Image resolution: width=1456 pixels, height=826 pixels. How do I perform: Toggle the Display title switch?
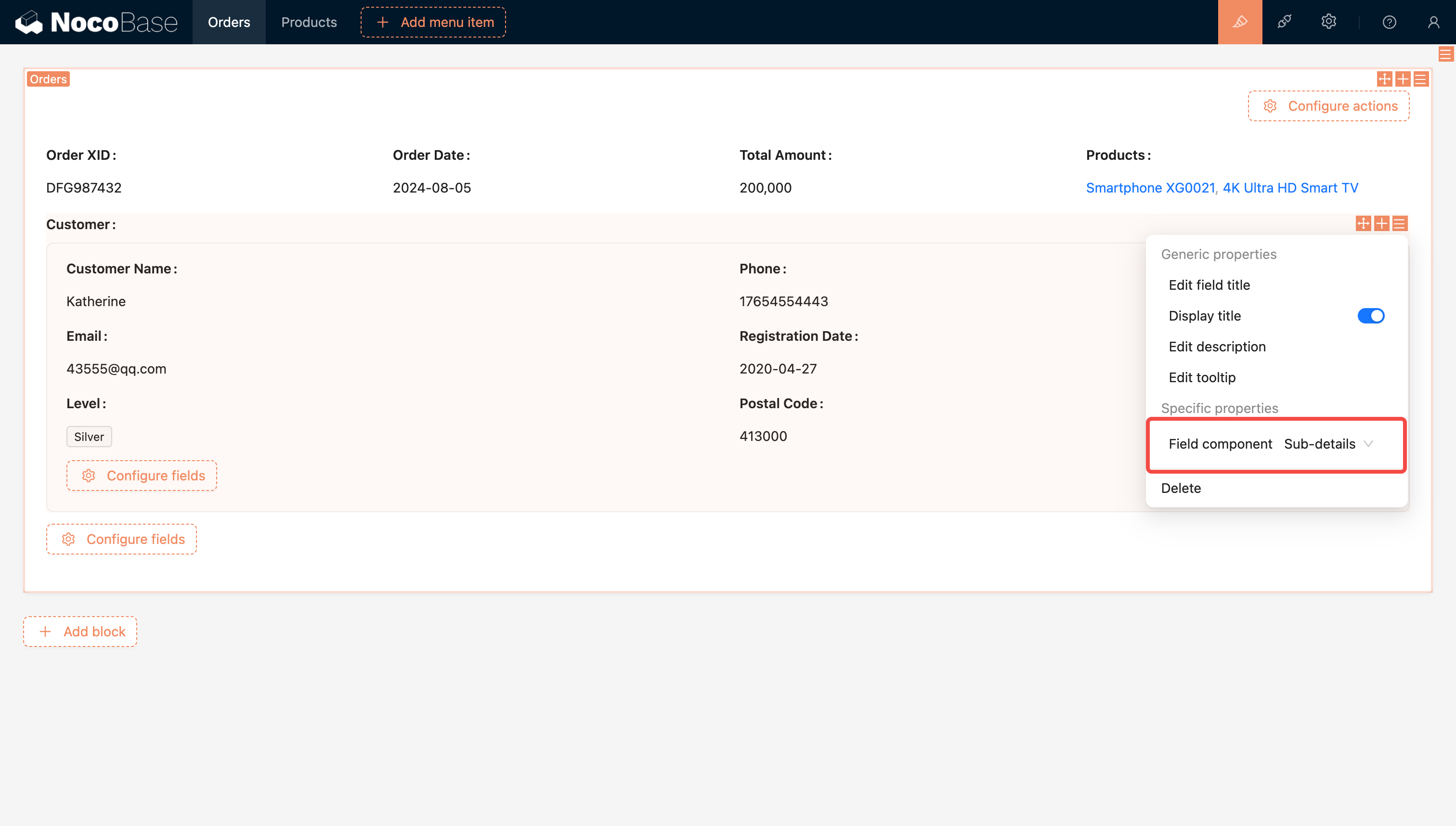[x=1370, y=316]
